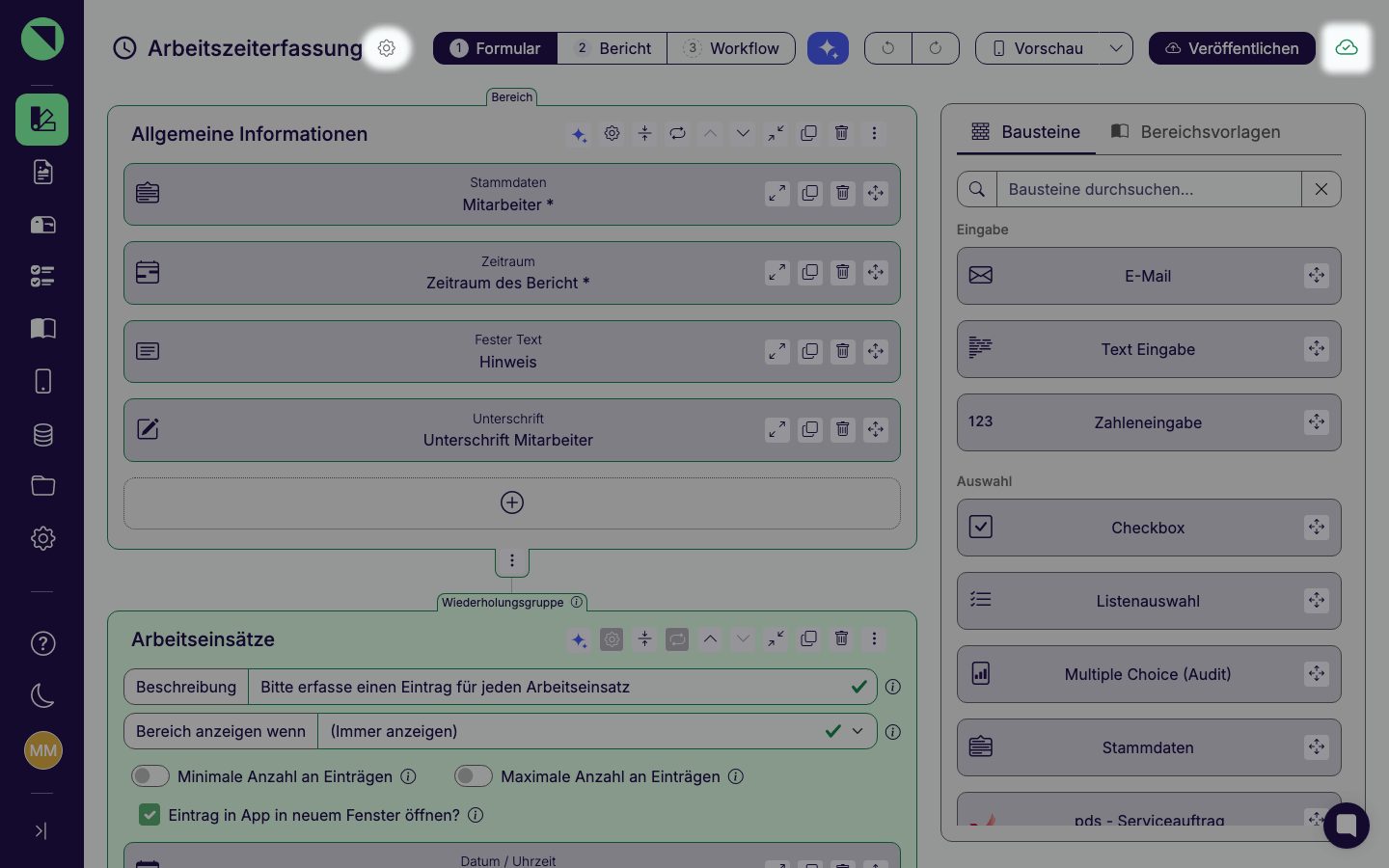Click the app logo in sidebar
Screen dimensions: 1389x868
pyautogui.click(x=42, y=40)
